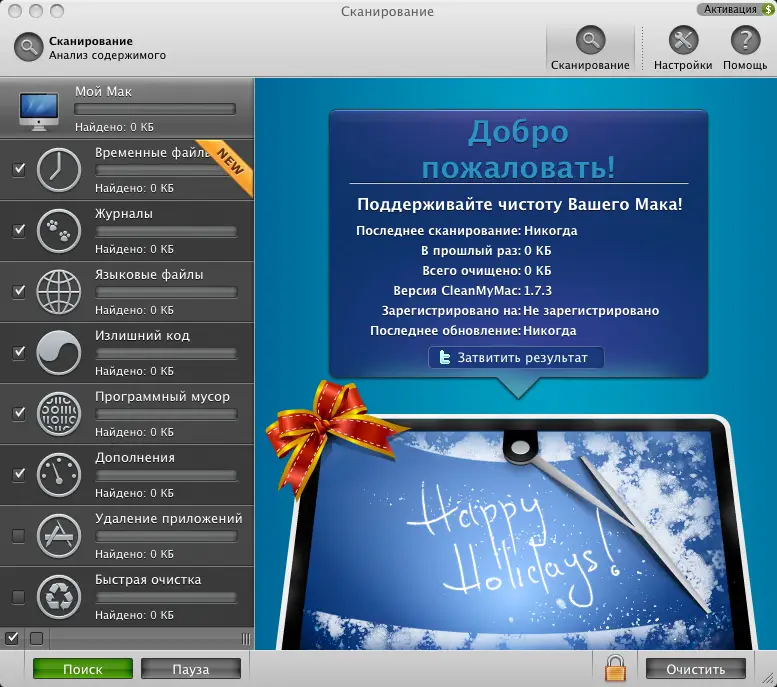The image size is (777, 687).
Task: Enable the Быстрая очистка checkbox
Action: click(x=18, y=597)
